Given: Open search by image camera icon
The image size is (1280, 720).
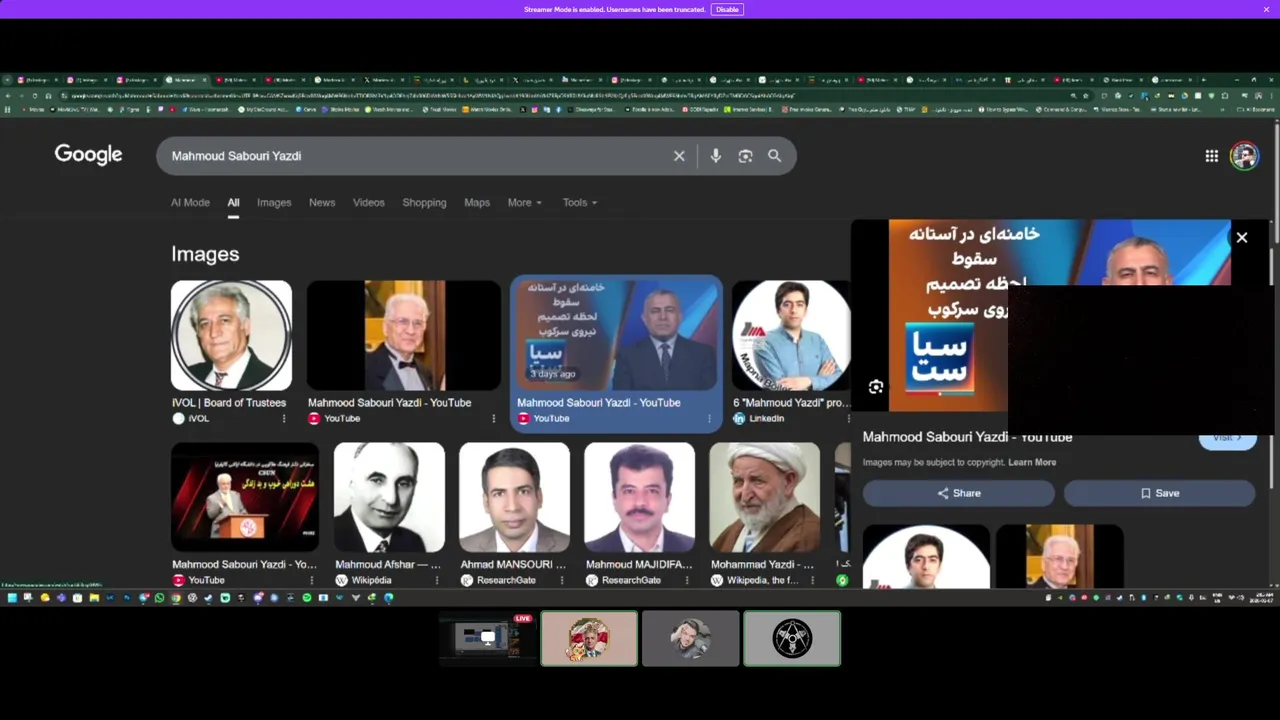Looking at the screenshot, I should pos(745,156).
